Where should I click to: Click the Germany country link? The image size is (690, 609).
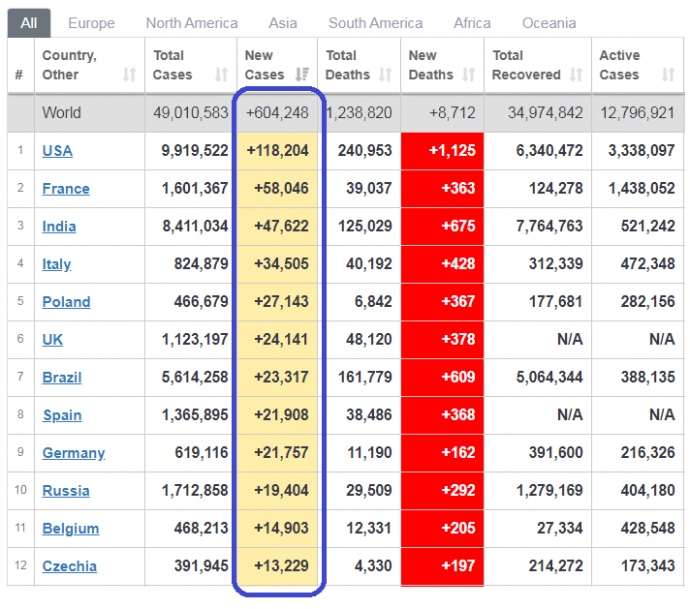coord(73,453)
